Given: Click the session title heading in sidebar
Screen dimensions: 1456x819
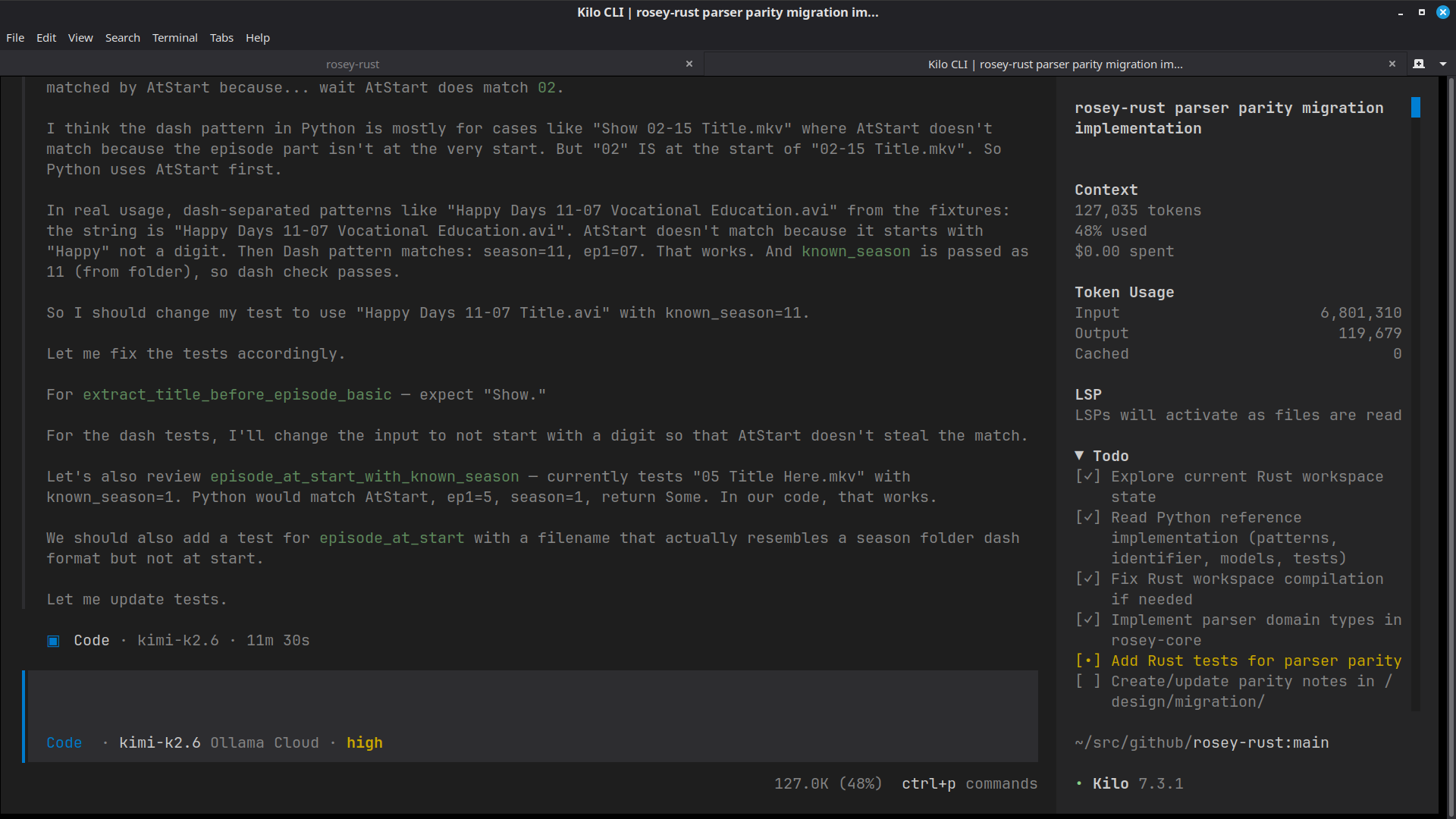Looking at the screenshot, I should tap(1228, 118).
